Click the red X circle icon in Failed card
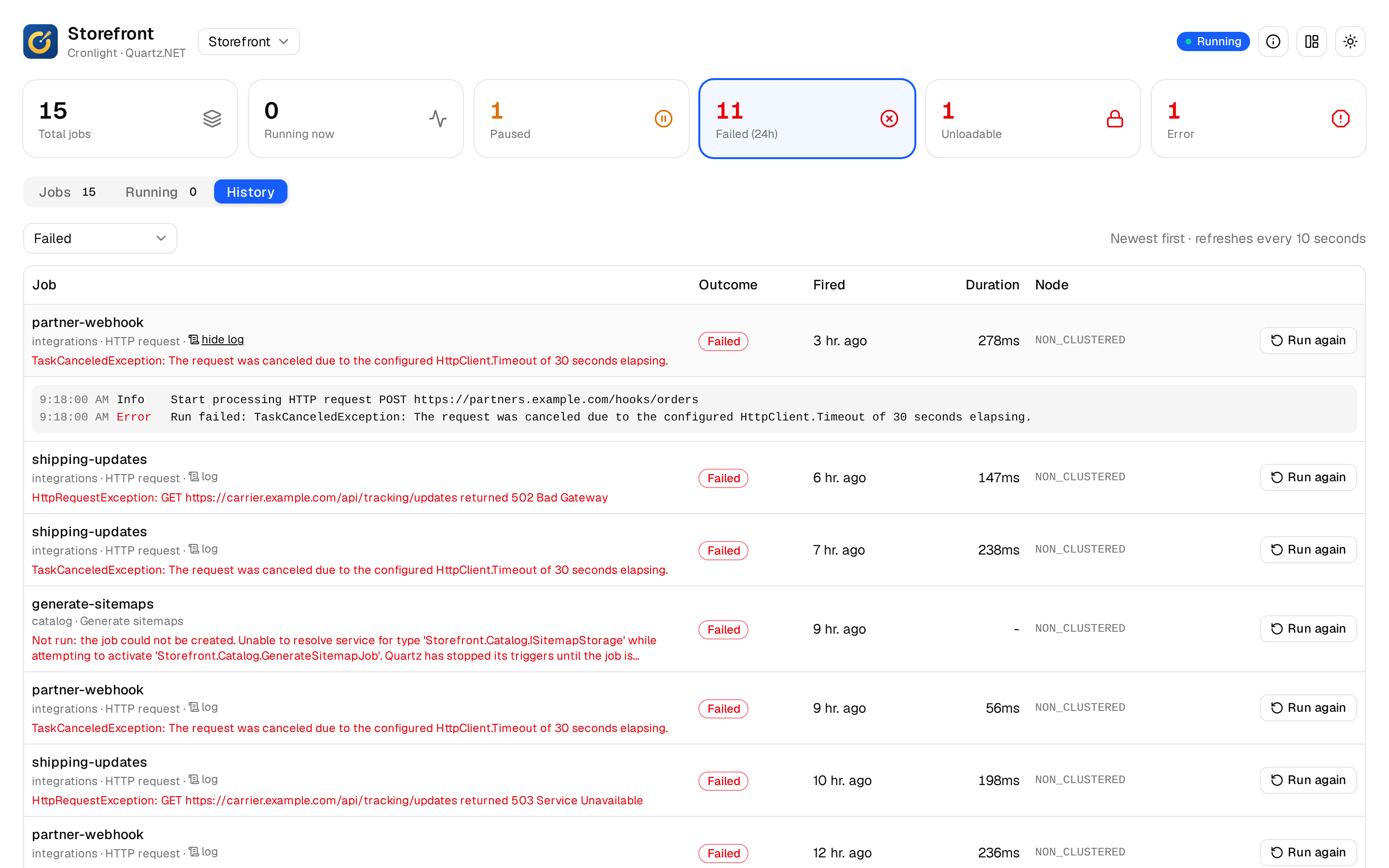Viewport: 1389px width, 868px height. (889, 119)
